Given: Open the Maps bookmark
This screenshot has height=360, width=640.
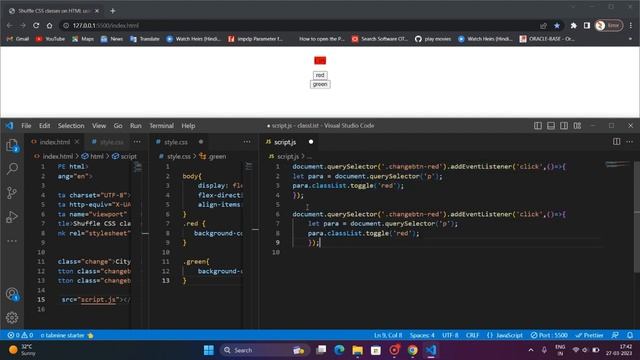Looking at the screenshot, I should (x=83, y=39).
